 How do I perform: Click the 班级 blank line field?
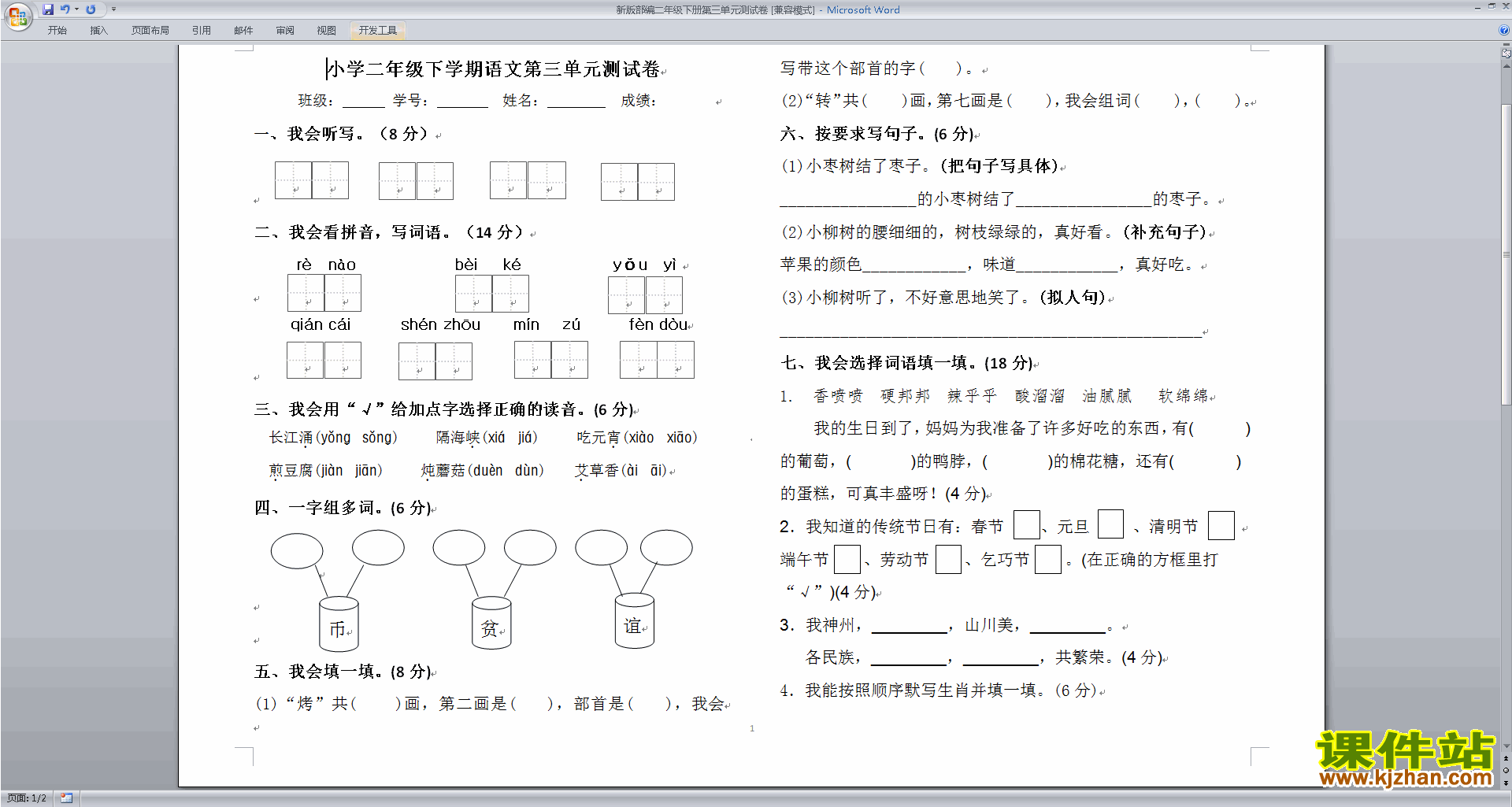[364, 101]
